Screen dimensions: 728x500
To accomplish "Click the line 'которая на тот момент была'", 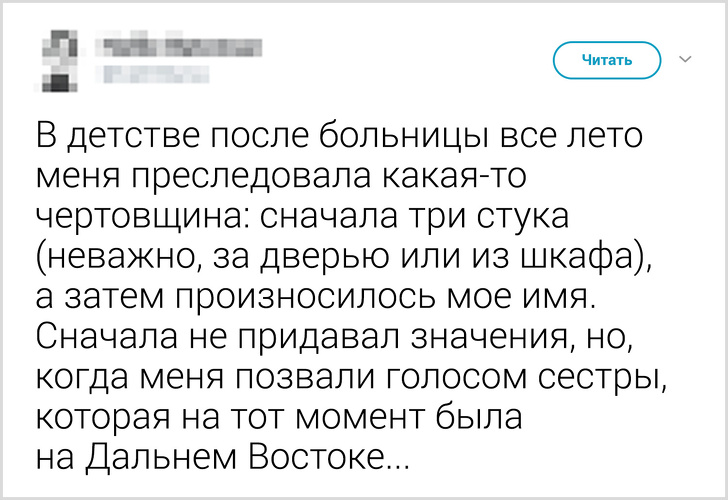I will tap(276, 420).
